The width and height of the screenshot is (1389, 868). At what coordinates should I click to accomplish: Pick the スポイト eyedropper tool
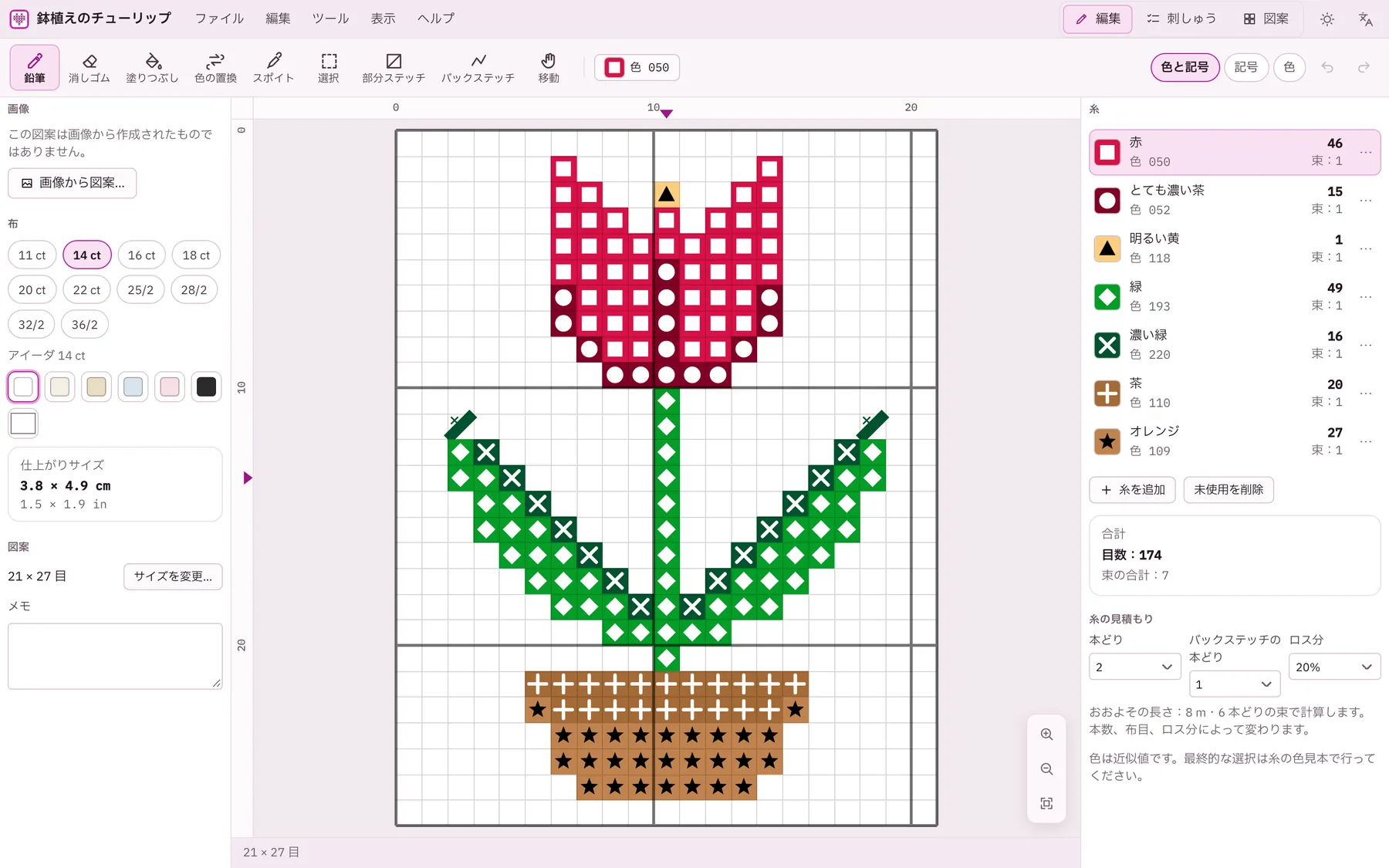[x=273, y=67]
